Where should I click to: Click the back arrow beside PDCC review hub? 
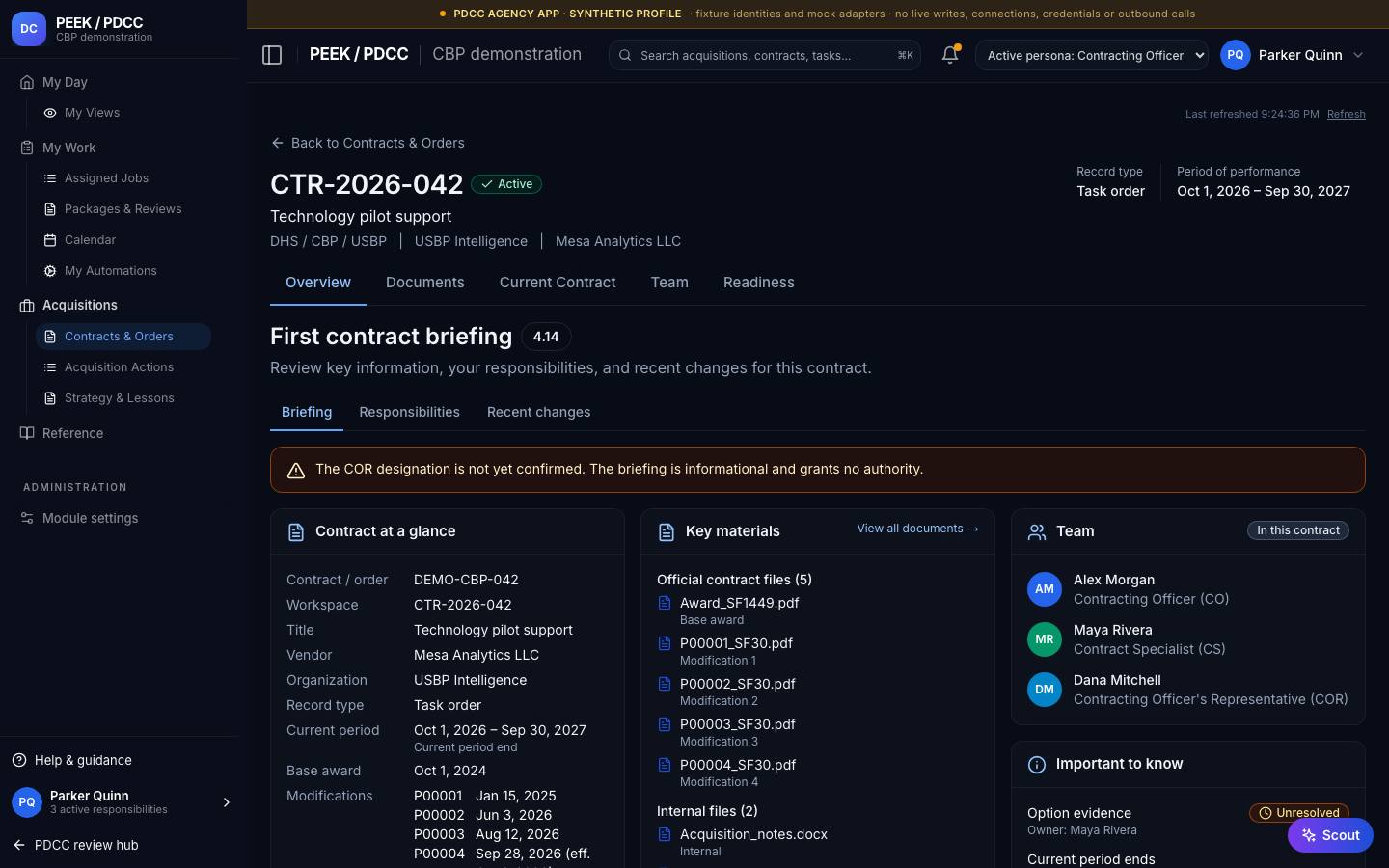tap(19, 845)
